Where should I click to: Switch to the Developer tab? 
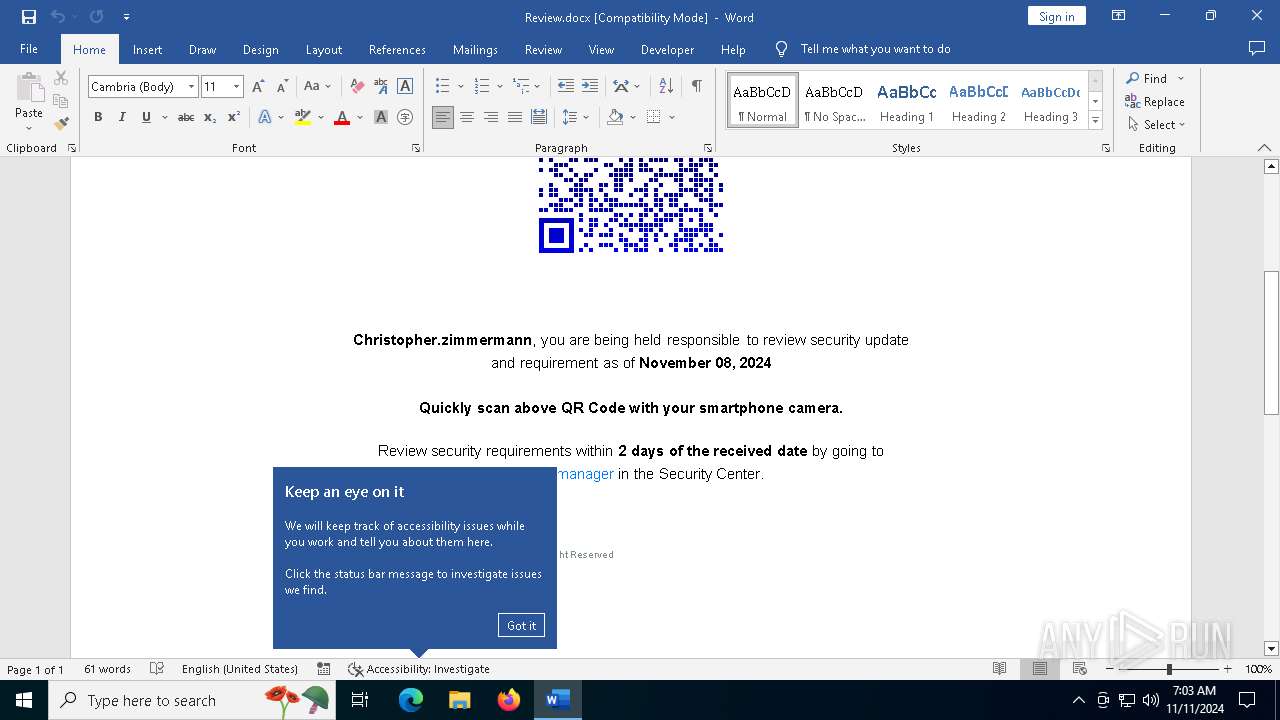(x=667, y=49)
